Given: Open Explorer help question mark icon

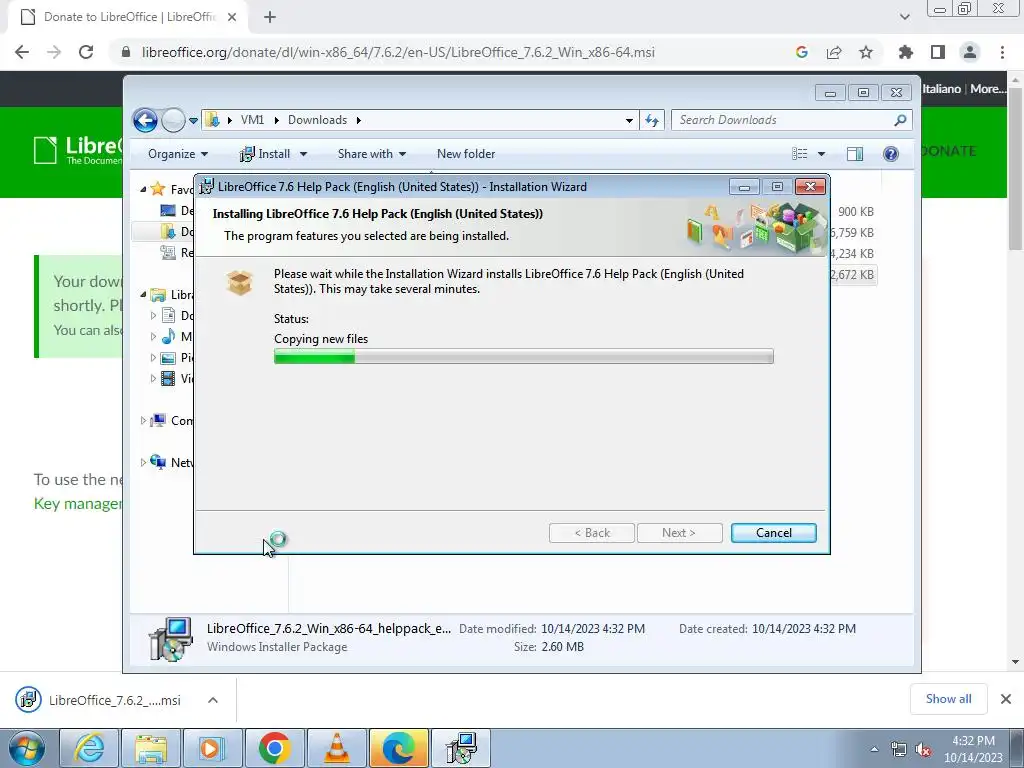Looking at the screenshot, I should pyautogui.click(x=891, y=153).
